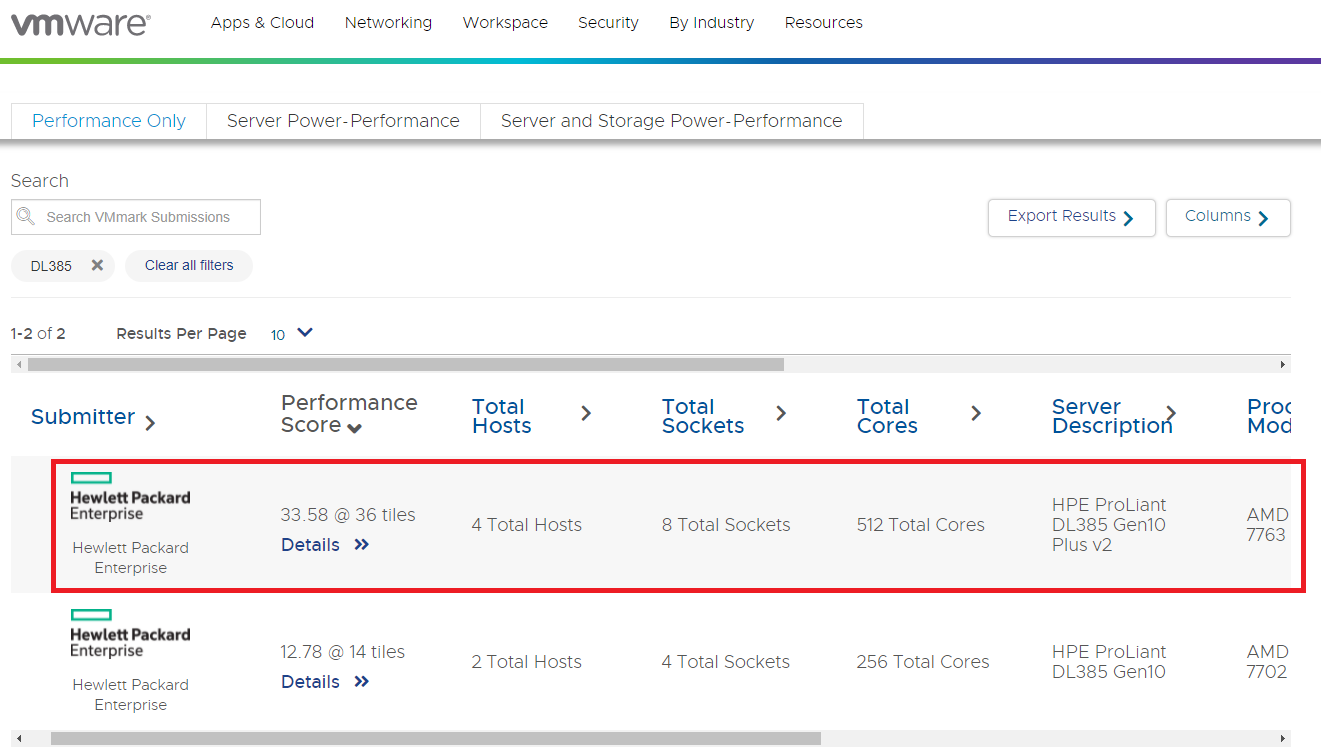
Task: Click the upper scrollbar's right arrow
Action: click(1283, 365)
